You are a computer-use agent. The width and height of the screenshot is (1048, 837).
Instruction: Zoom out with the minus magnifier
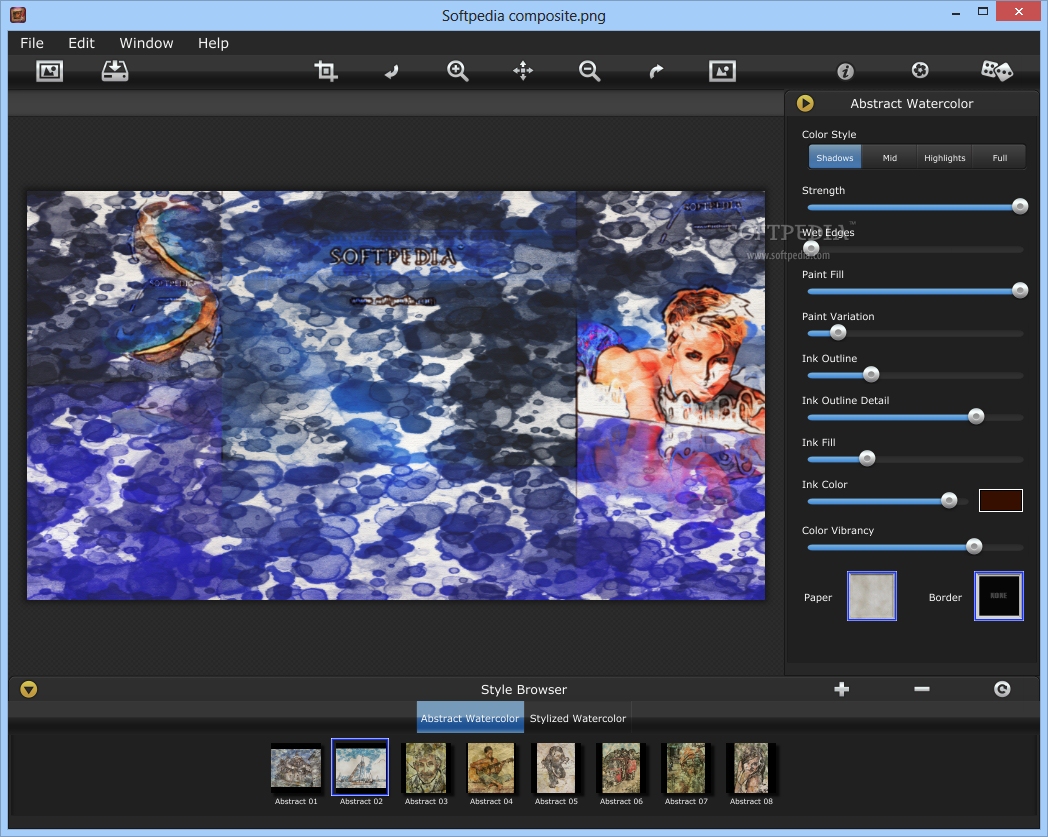coord(589,71)
